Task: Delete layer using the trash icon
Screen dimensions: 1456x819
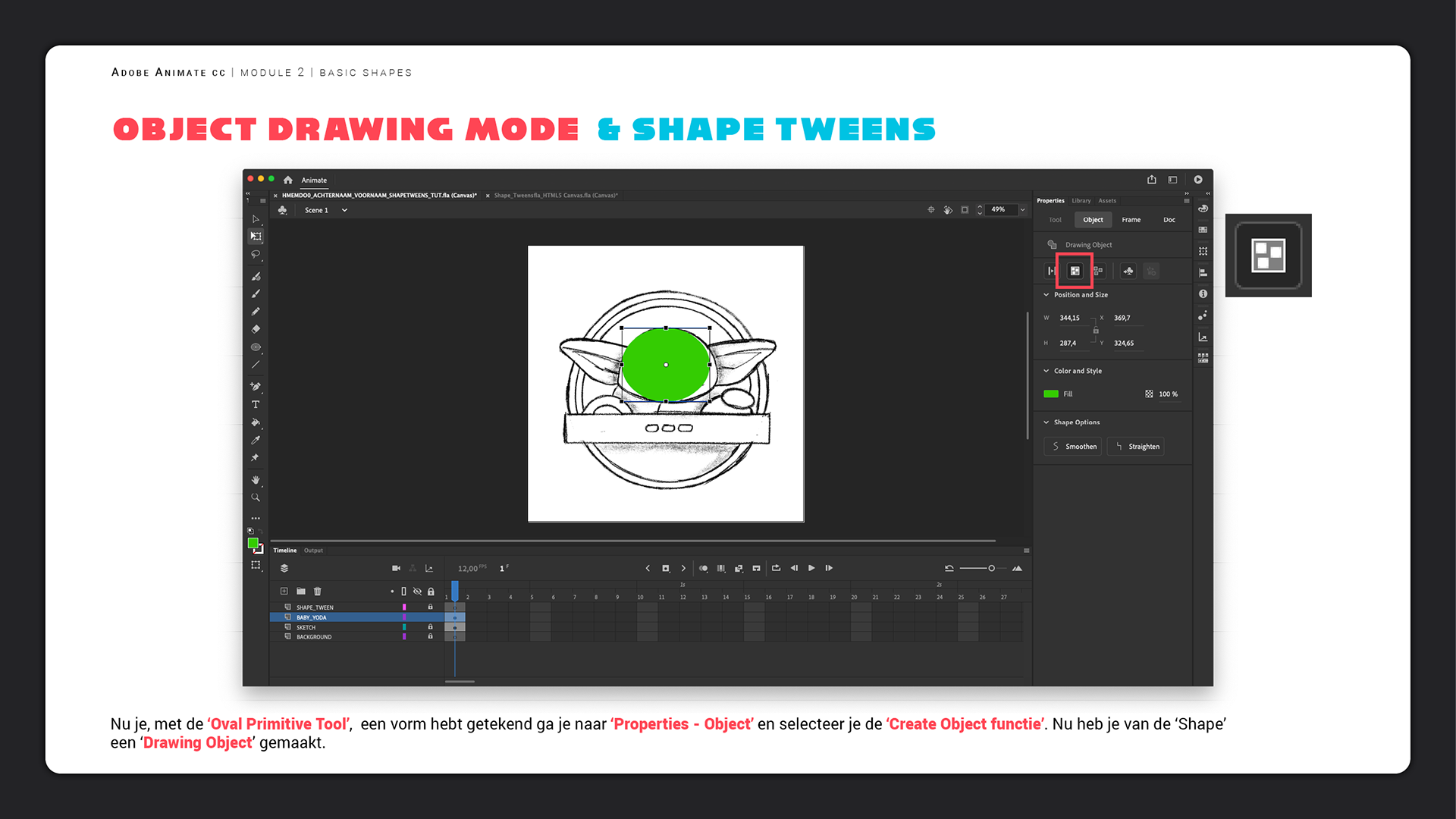Action: pos(318,591)
